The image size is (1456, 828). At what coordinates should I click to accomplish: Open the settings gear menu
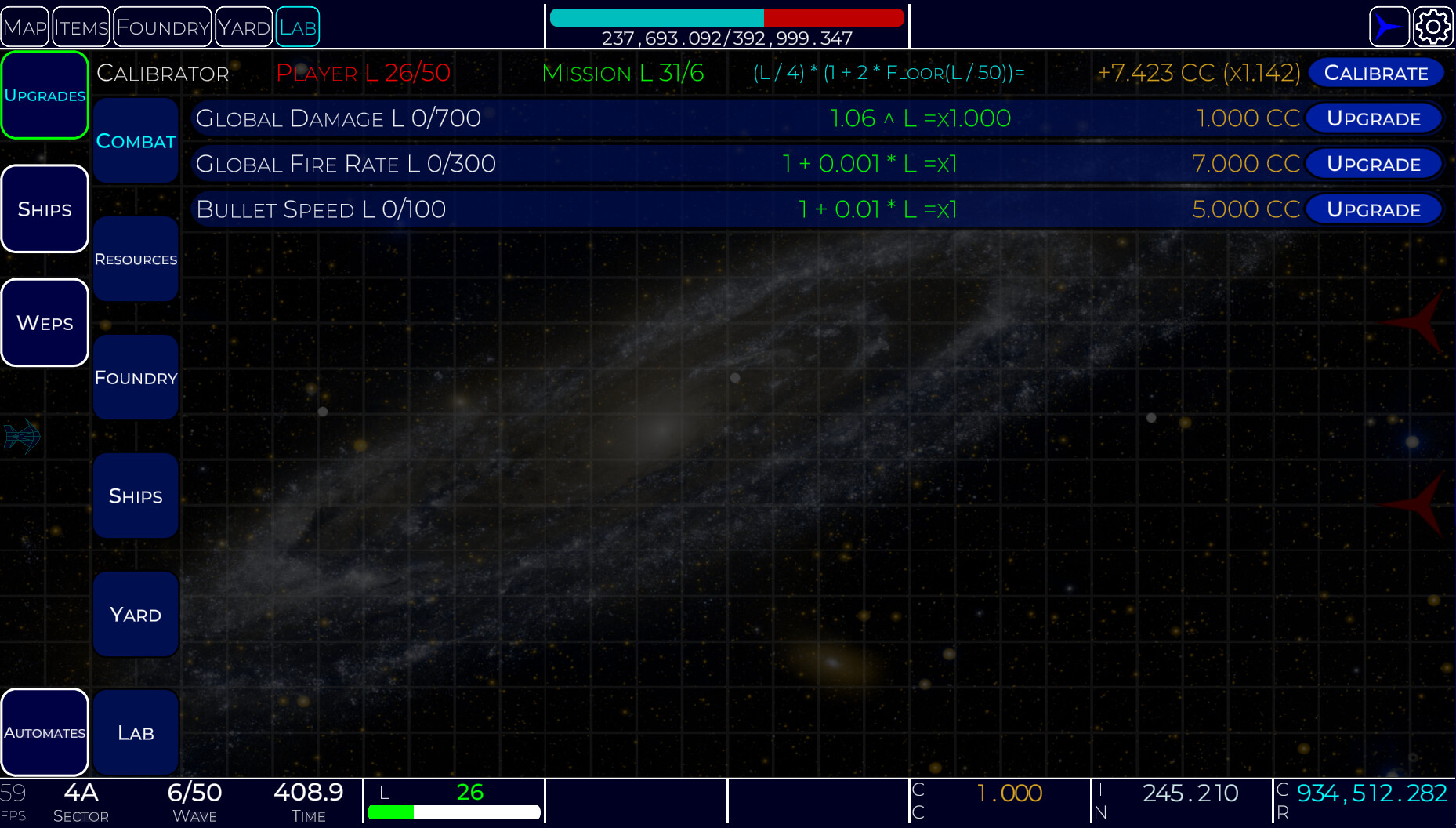click(x=1433, y=26)
